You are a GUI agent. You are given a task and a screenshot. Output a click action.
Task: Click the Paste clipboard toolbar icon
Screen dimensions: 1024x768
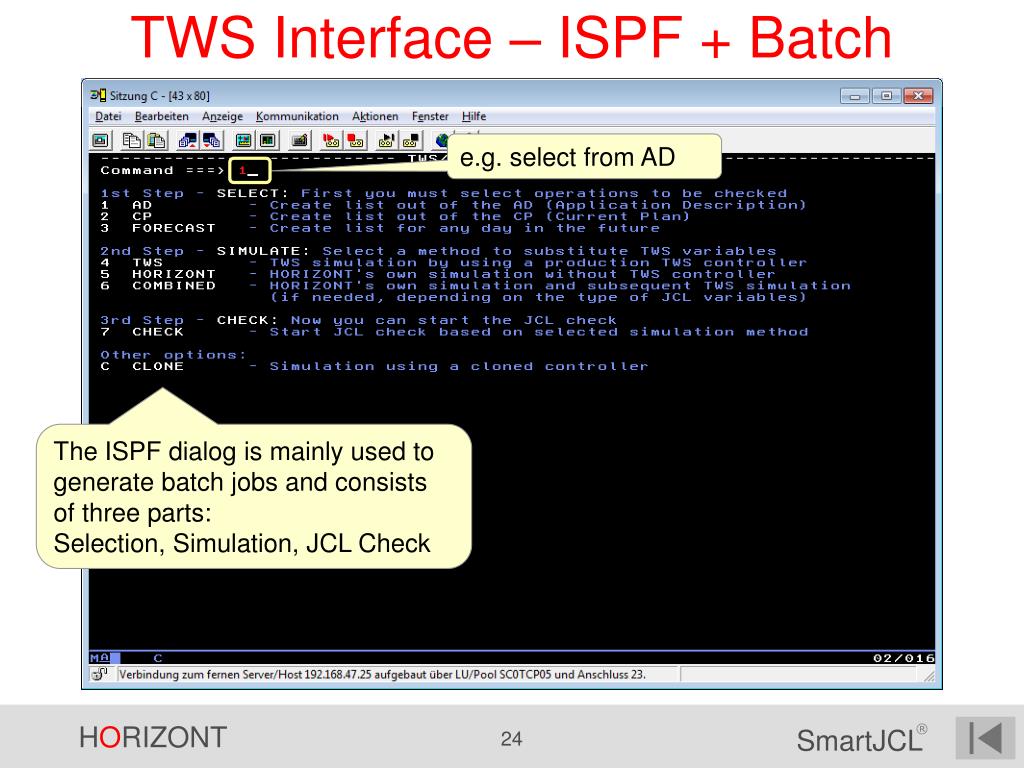tap(157, 140)
